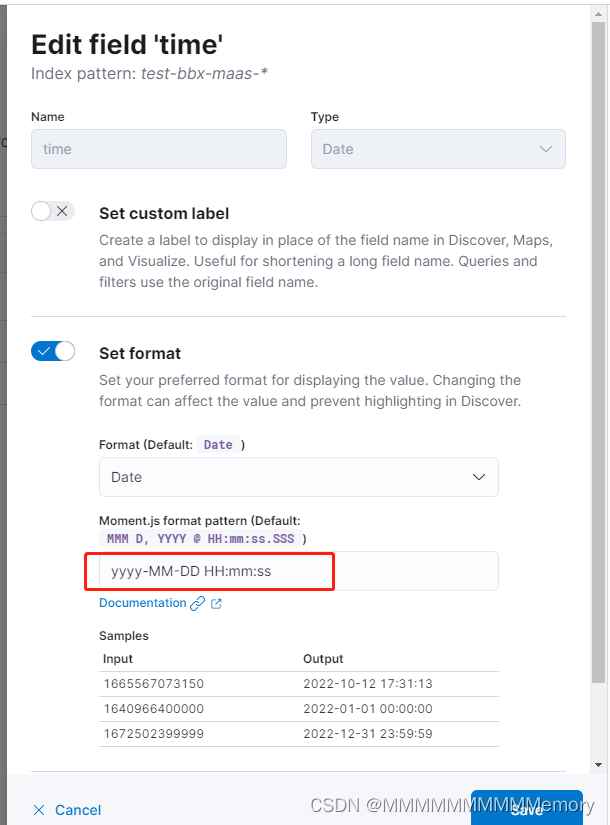Viewport: 610px width, 825px height.
Task: Expand the Date format selector
Action: (x=298, y=477)
